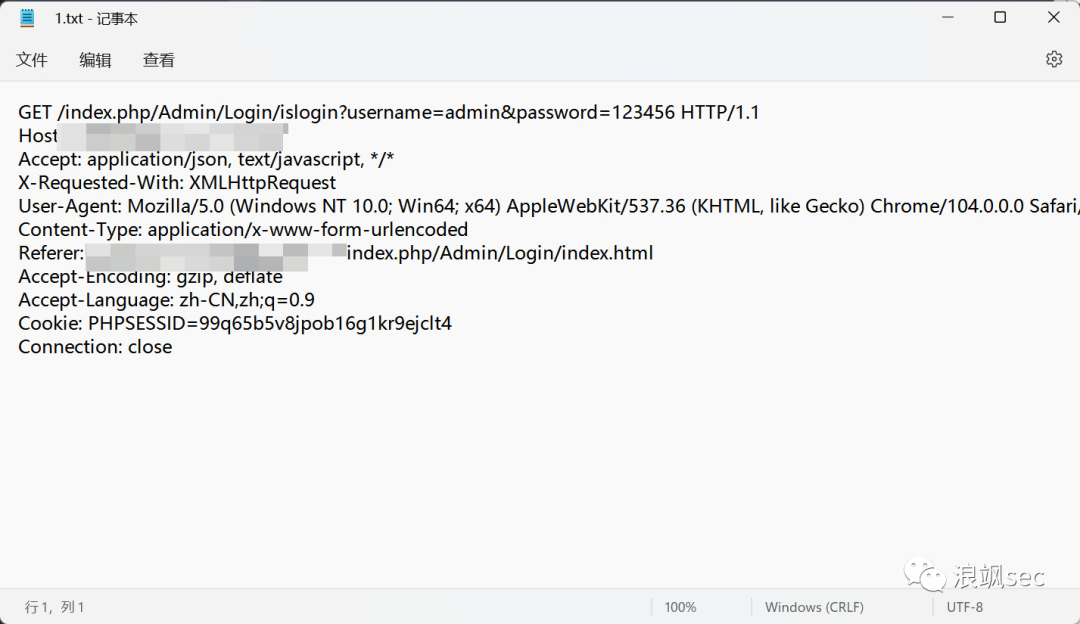Click the 1.txt - 记事本 window title

(x=96, y=19)
